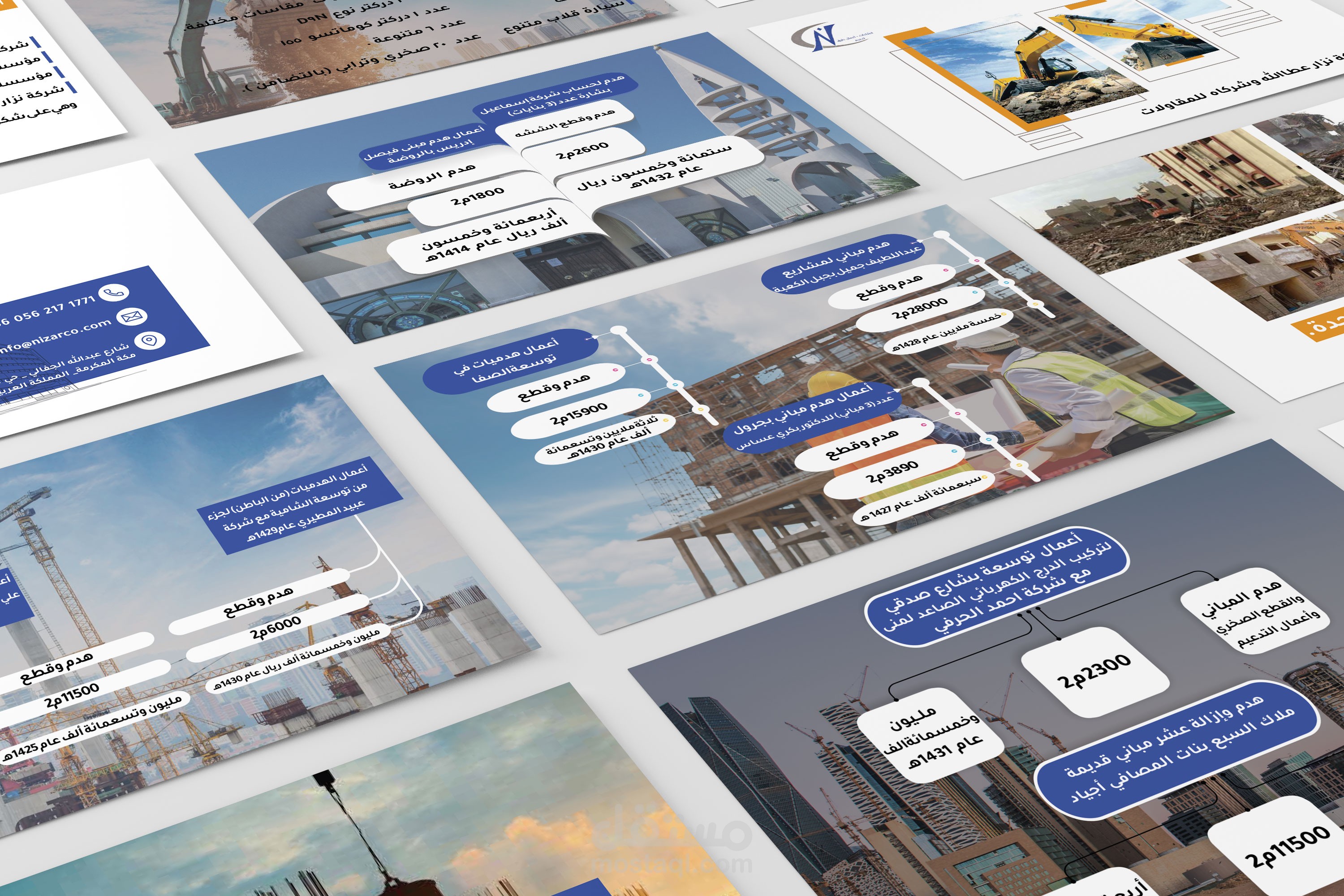Click the 2م28000 white pill
1344x896 pixels.
919,309
